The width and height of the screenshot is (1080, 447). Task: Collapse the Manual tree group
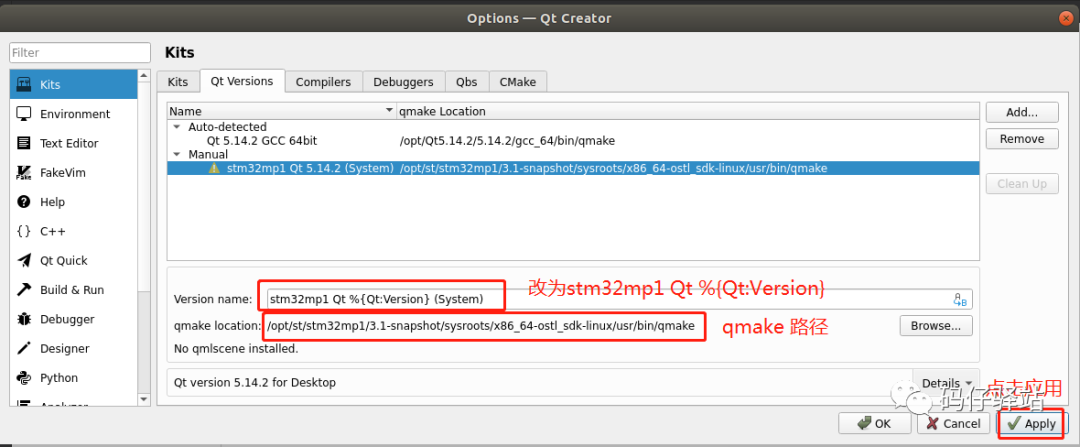click(x=177, y=155)
